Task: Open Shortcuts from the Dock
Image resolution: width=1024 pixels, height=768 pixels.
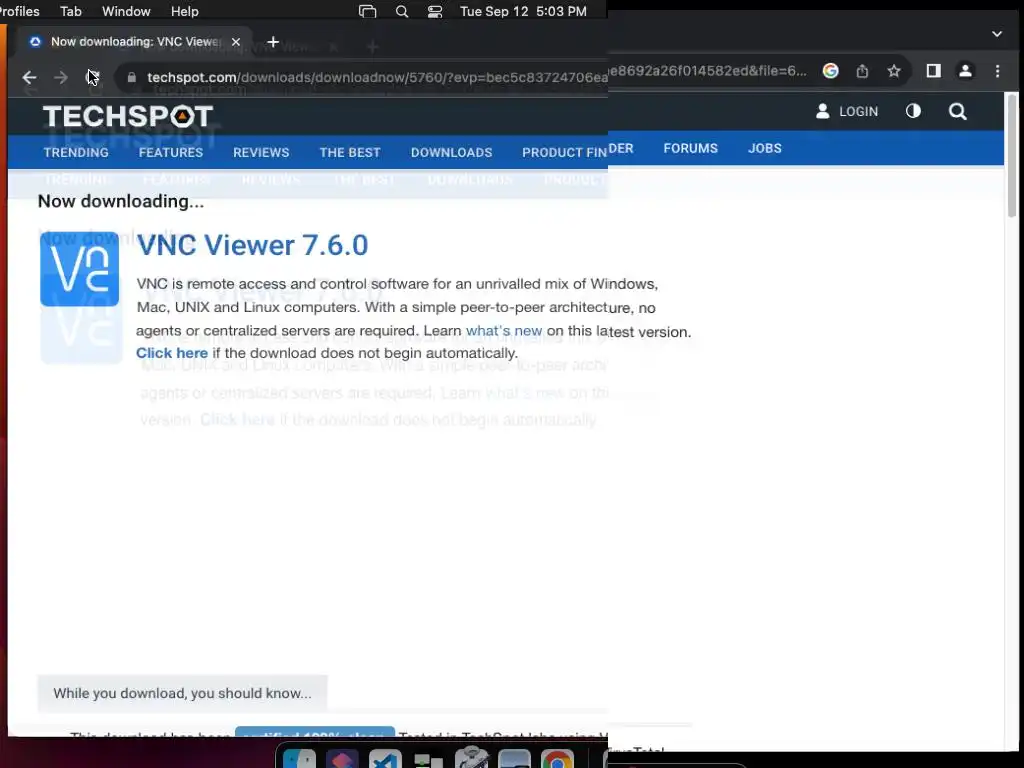Action: pos(342,760)
